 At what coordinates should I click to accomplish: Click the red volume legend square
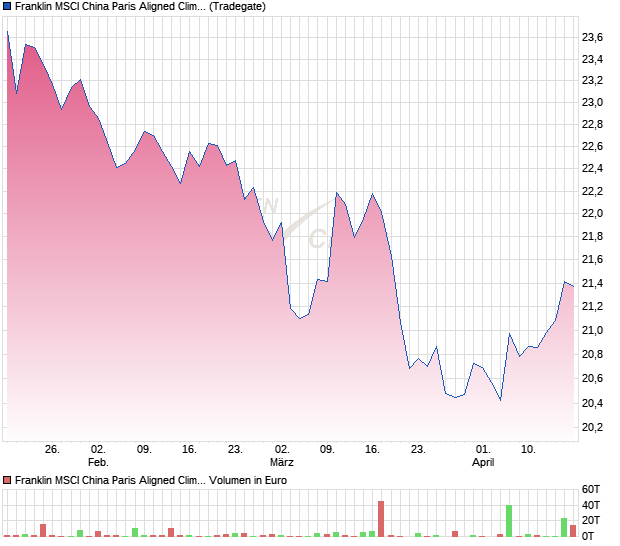click(x=7, y=480)
